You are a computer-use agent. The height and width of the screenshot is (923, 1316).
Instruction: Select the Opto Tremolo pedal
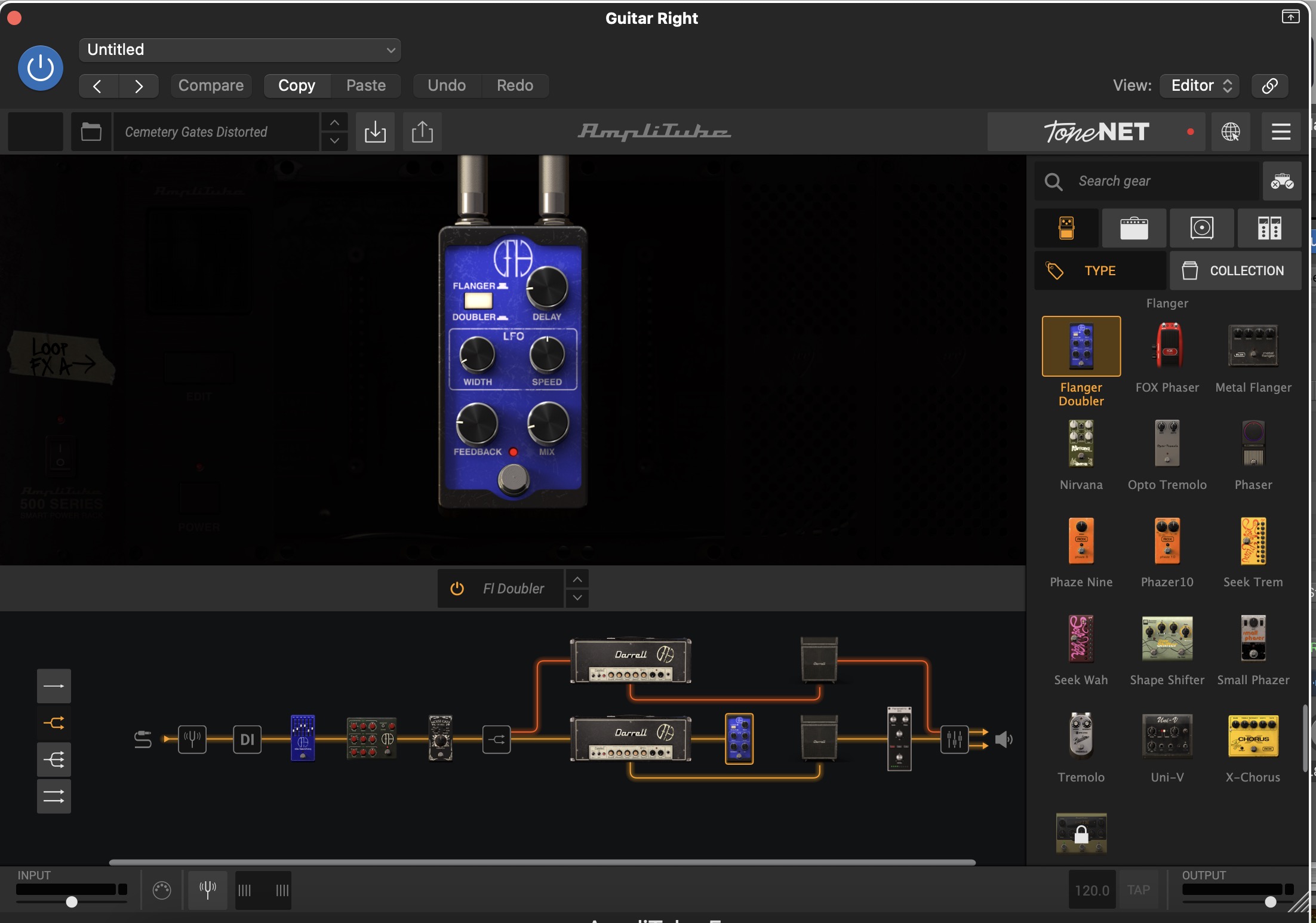pos(1167,444)
